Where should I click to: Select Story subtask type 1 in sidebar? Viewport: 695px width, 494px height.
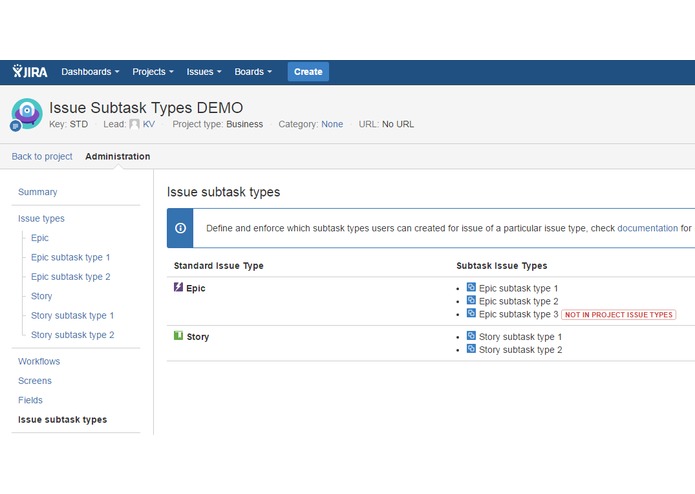pos(73,315)
